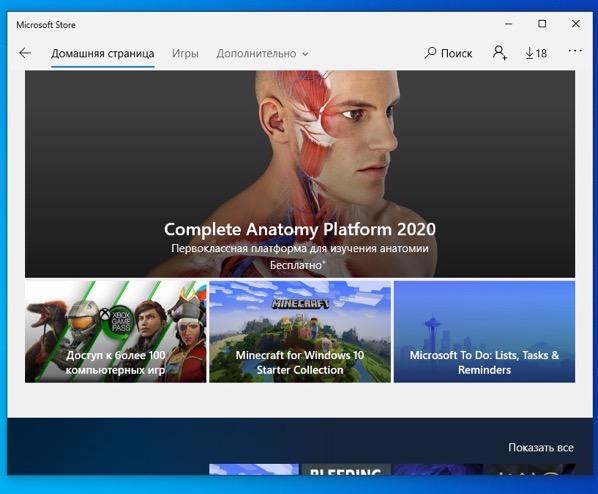Image resolution: width=598 pixels, height=494 pixels.
Task: Minimize the Microsoft Store window
Action: 508,24
